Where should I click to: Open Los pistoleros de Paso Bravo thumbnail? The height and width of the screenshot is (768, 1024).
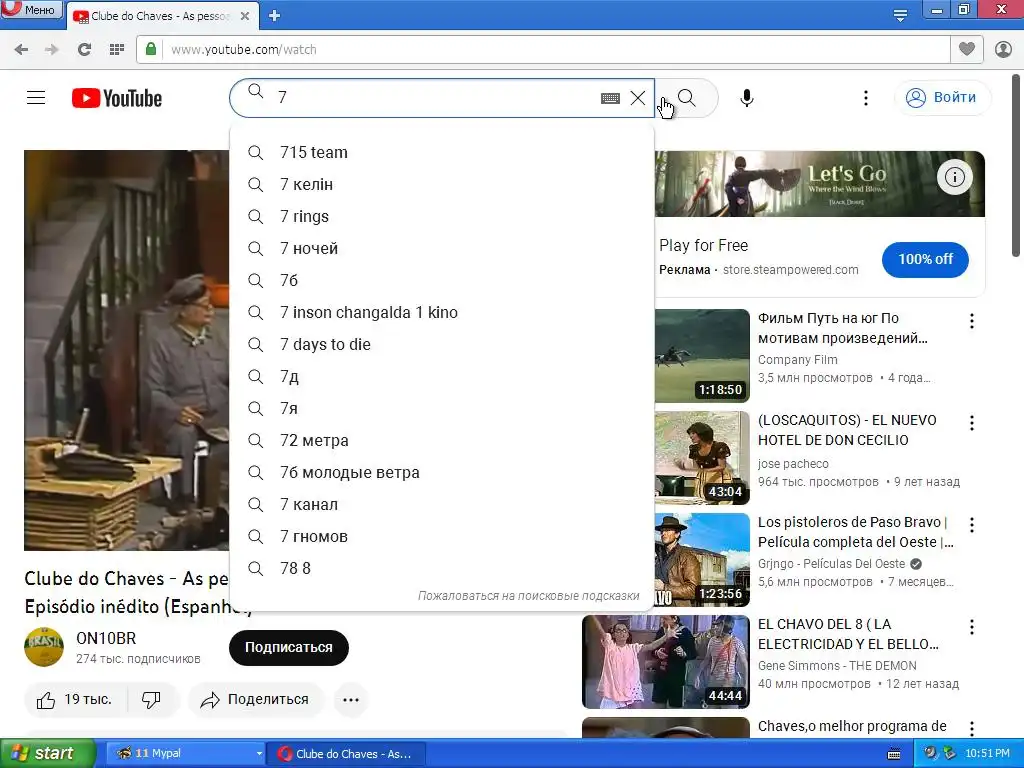tap(702, 560)
